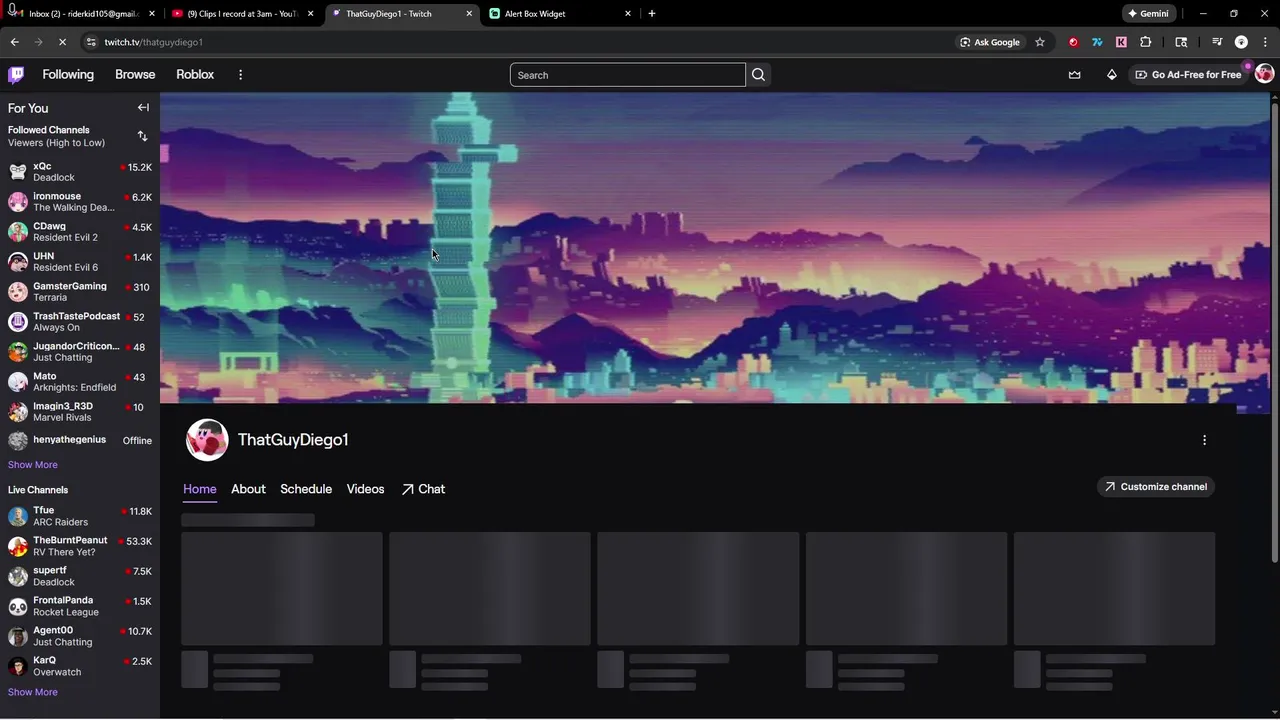Open Imagin3_R3D channel in sidebar
The height and width of the screenshot is (720, 1280).
(80, 412)
